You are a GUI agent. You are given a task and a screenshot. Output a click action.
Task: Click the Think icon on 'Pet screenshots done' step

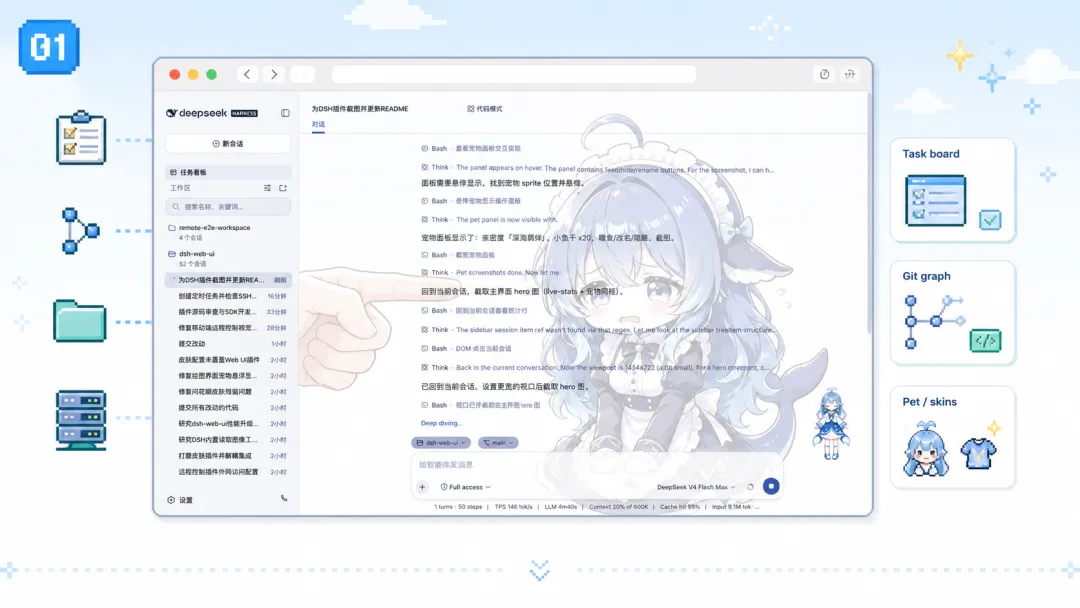point(424,273)
